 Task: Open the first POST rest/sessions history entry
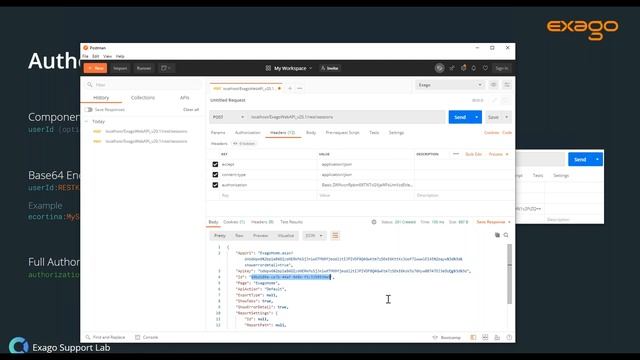point(141,131)
